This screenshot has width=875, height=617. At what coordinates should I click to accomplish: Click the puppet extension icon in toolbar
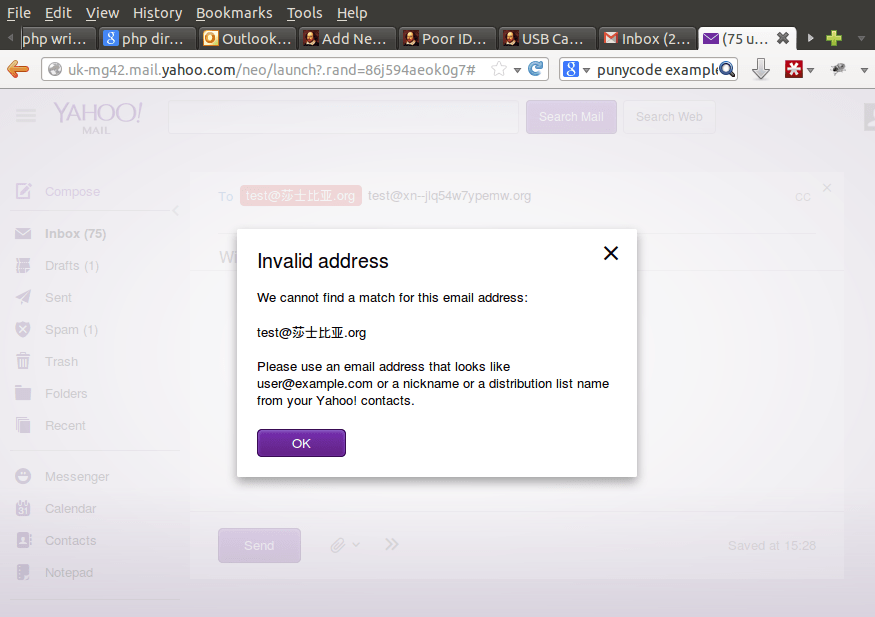point(838,69)
